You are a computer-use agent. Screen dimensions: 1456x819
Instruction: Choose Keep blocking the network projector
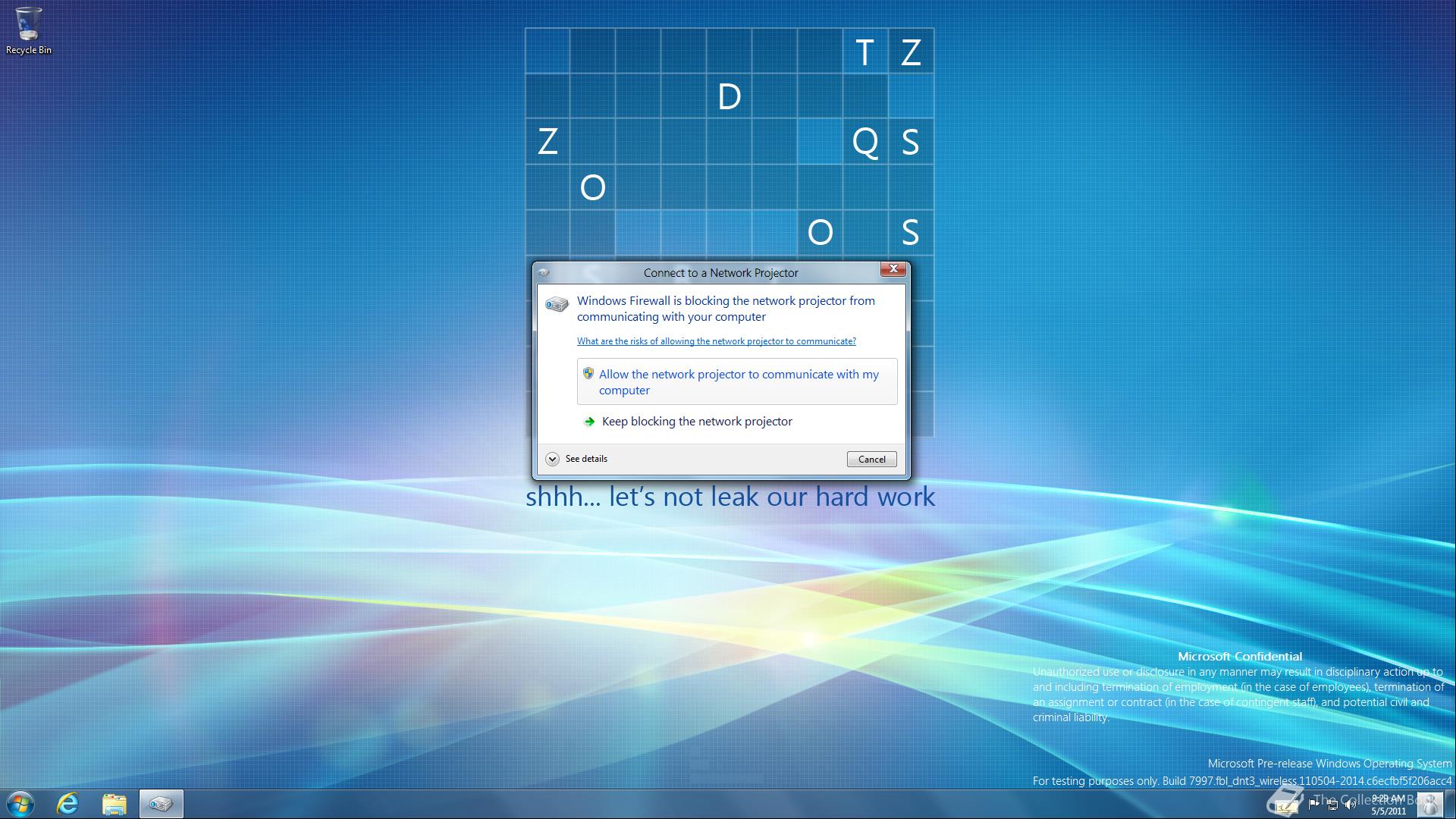point(689,422)
